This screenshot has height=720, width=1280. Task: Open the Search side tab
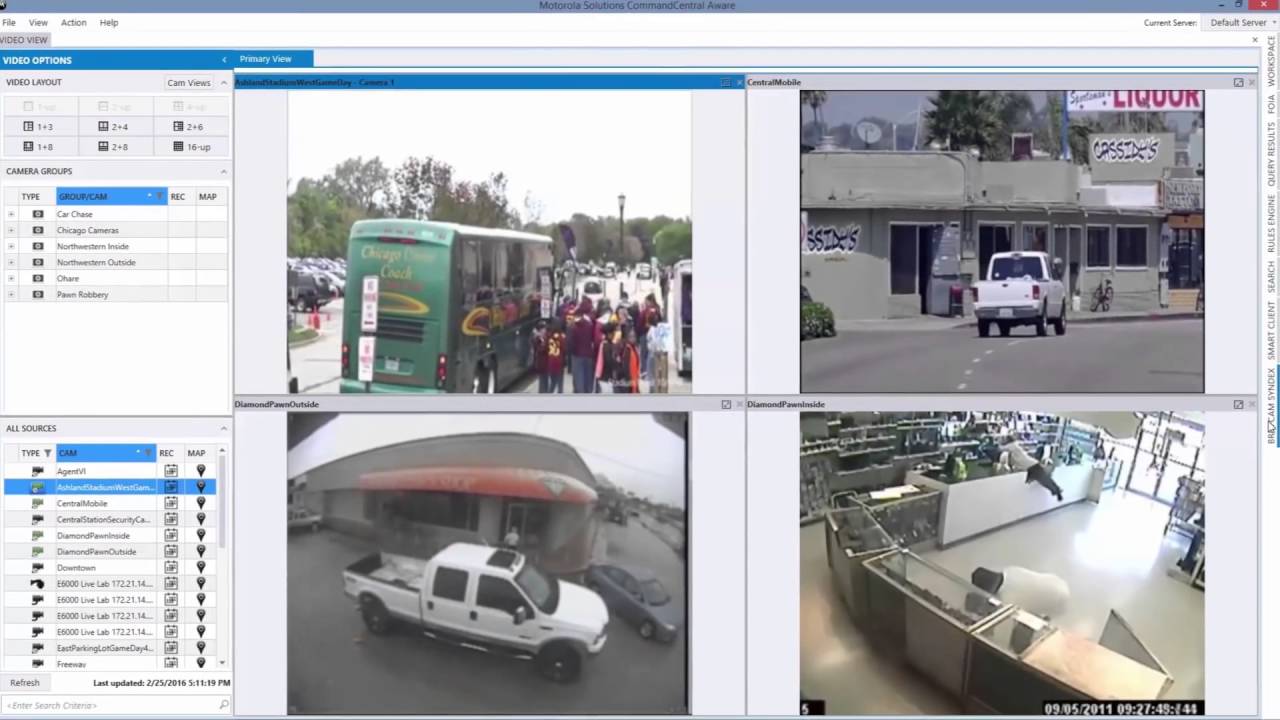click(x=1272, y=277)
